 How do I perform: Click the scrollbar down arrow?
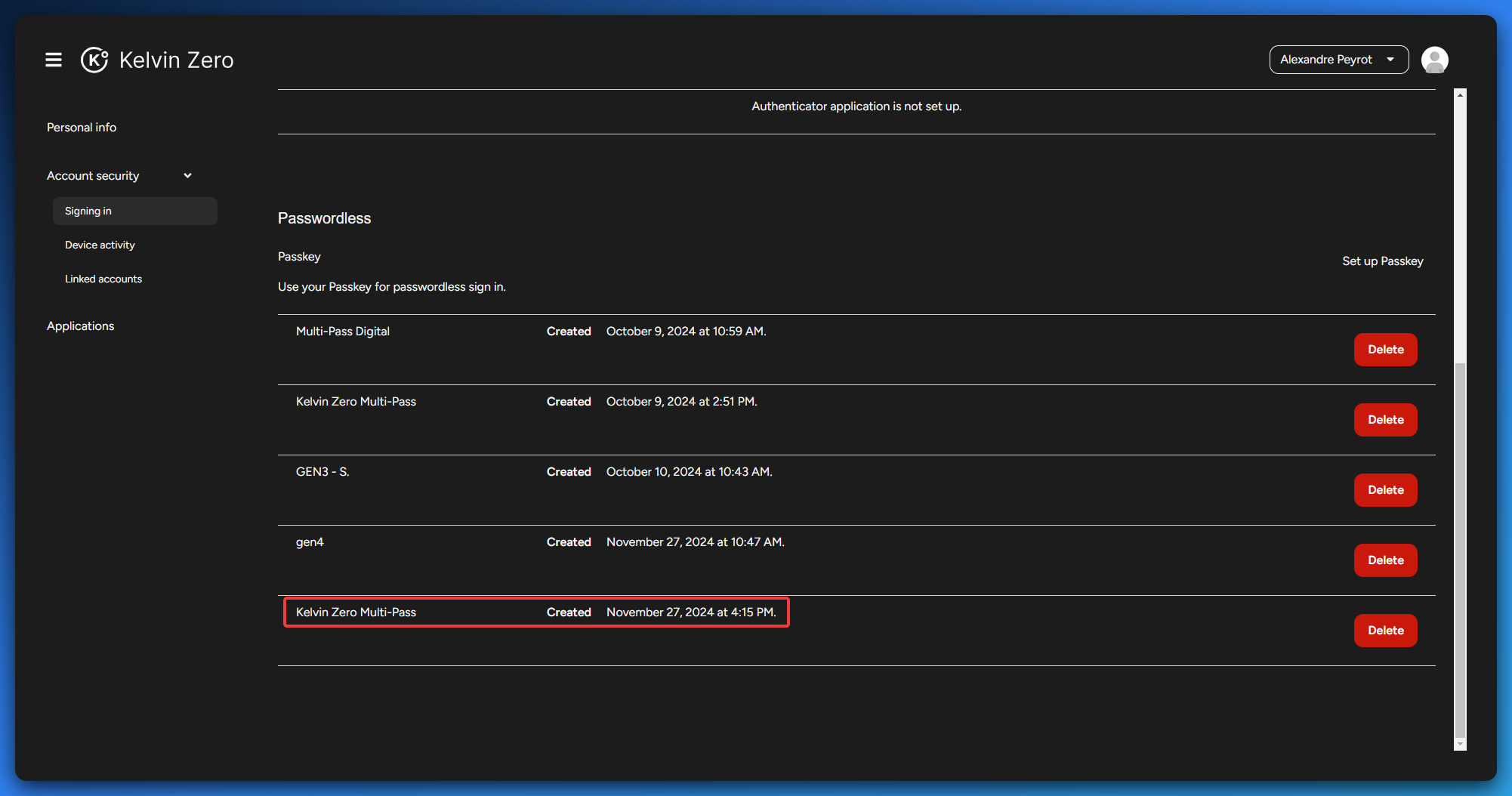(1460, 744)
